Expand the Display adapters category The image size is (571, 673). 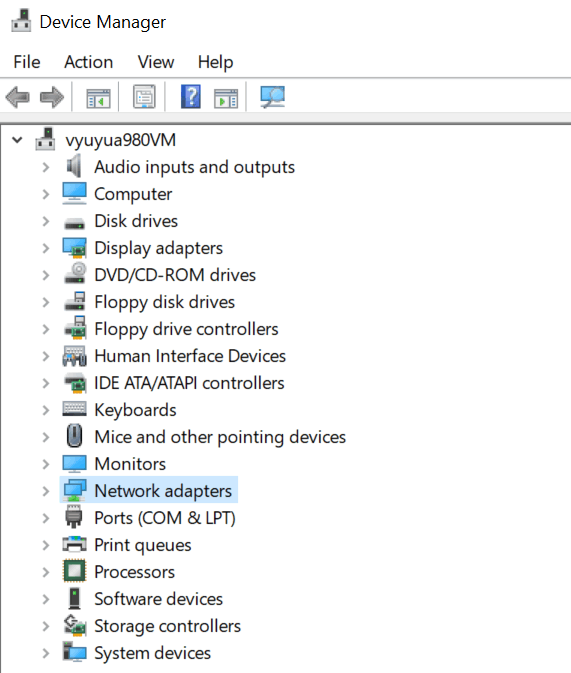pos(46,248)
